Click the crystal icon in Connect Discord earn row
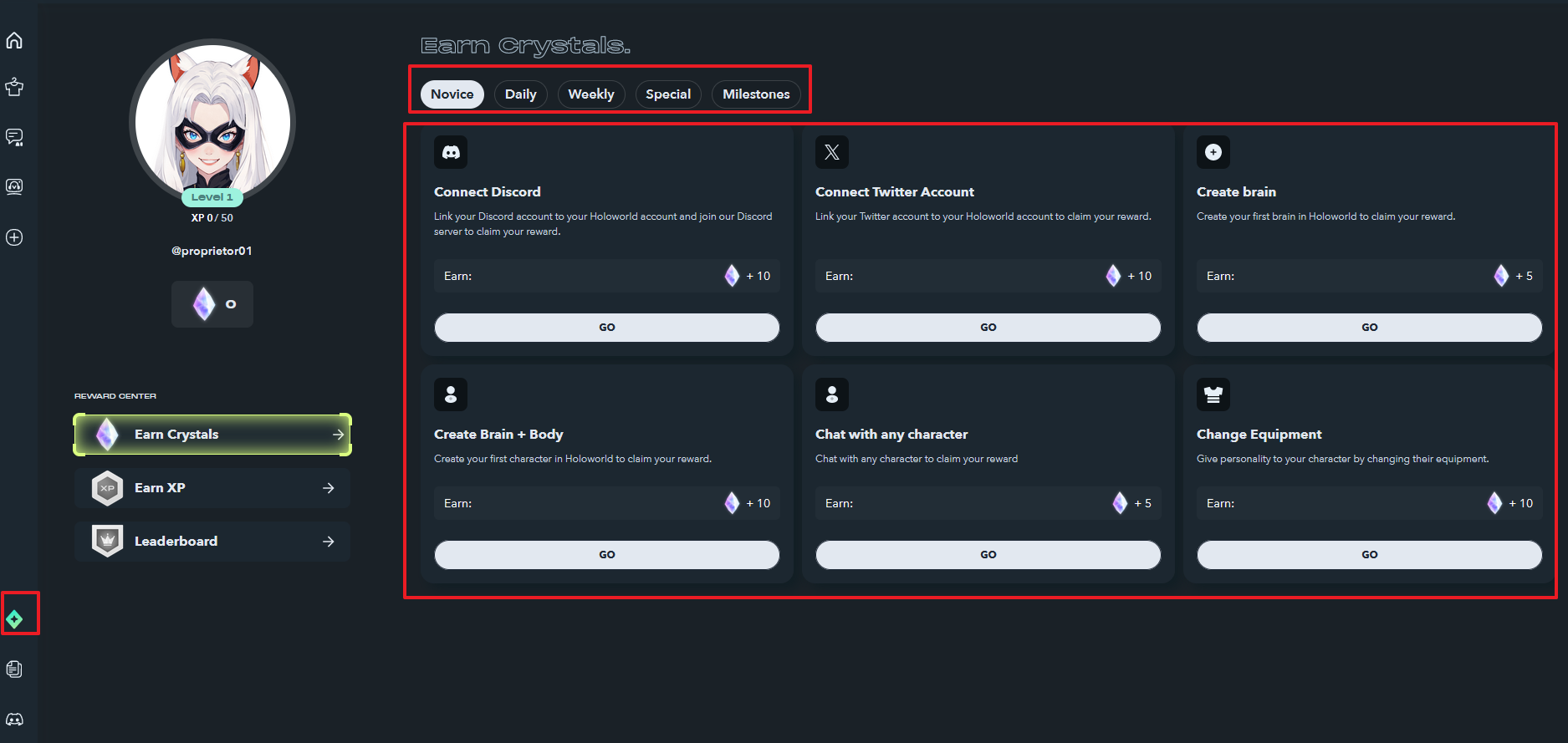Image resolution: width=1568 pixels, height=743 pixels. point(732,276)
